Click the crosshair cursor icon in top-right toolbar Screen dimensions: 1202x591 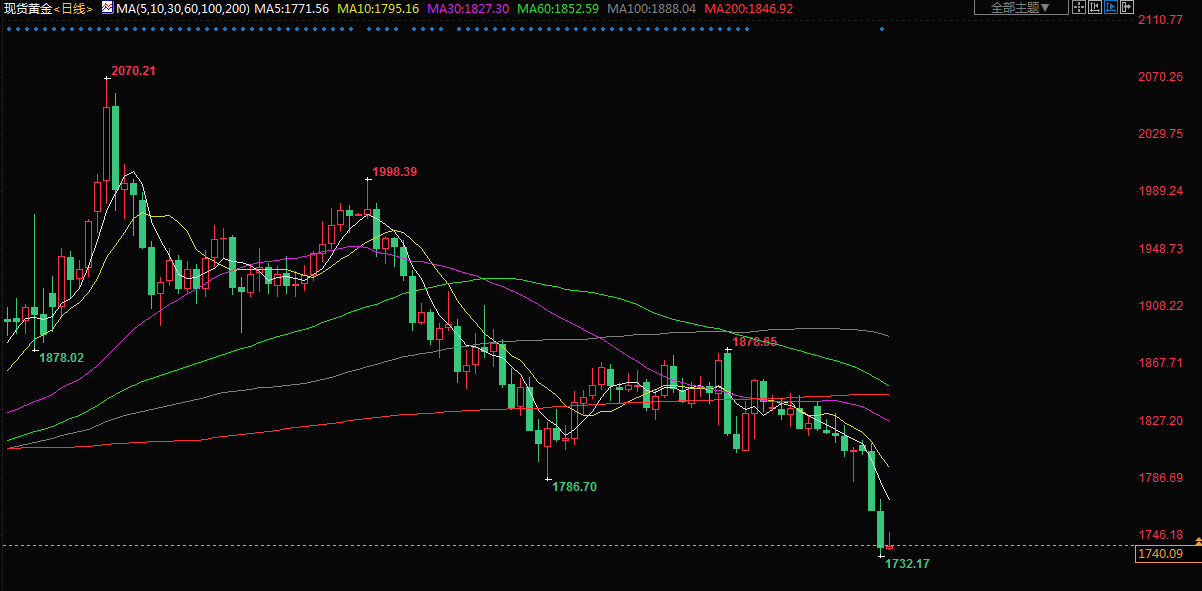[x=1077, y=8]
